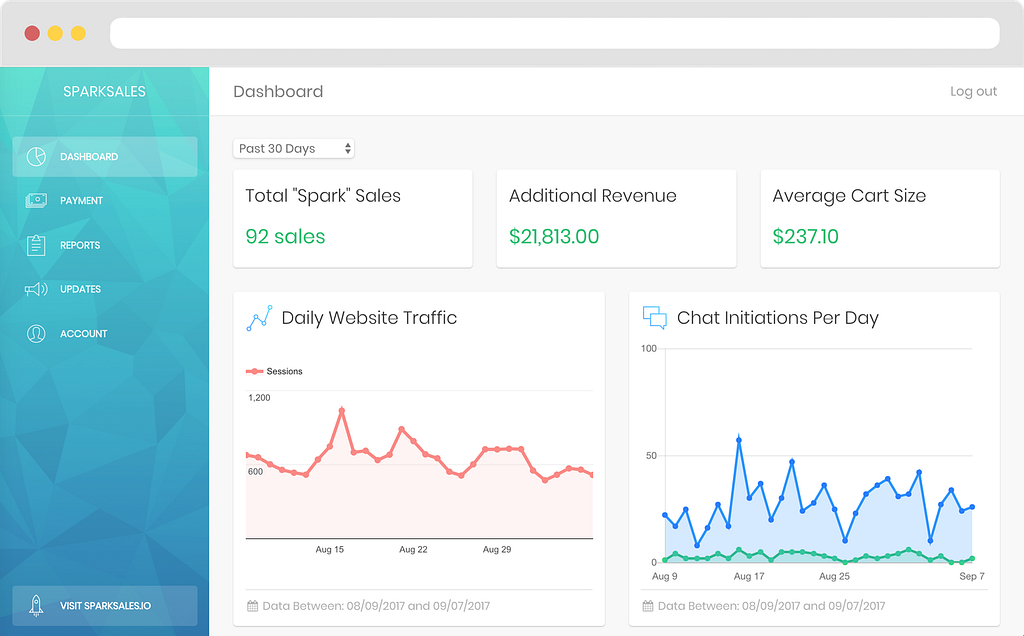The width and height of the screenshot is (1024, 636).
Task: Click the calendar icon under traffic chart
Action: [x=252, y=606]
